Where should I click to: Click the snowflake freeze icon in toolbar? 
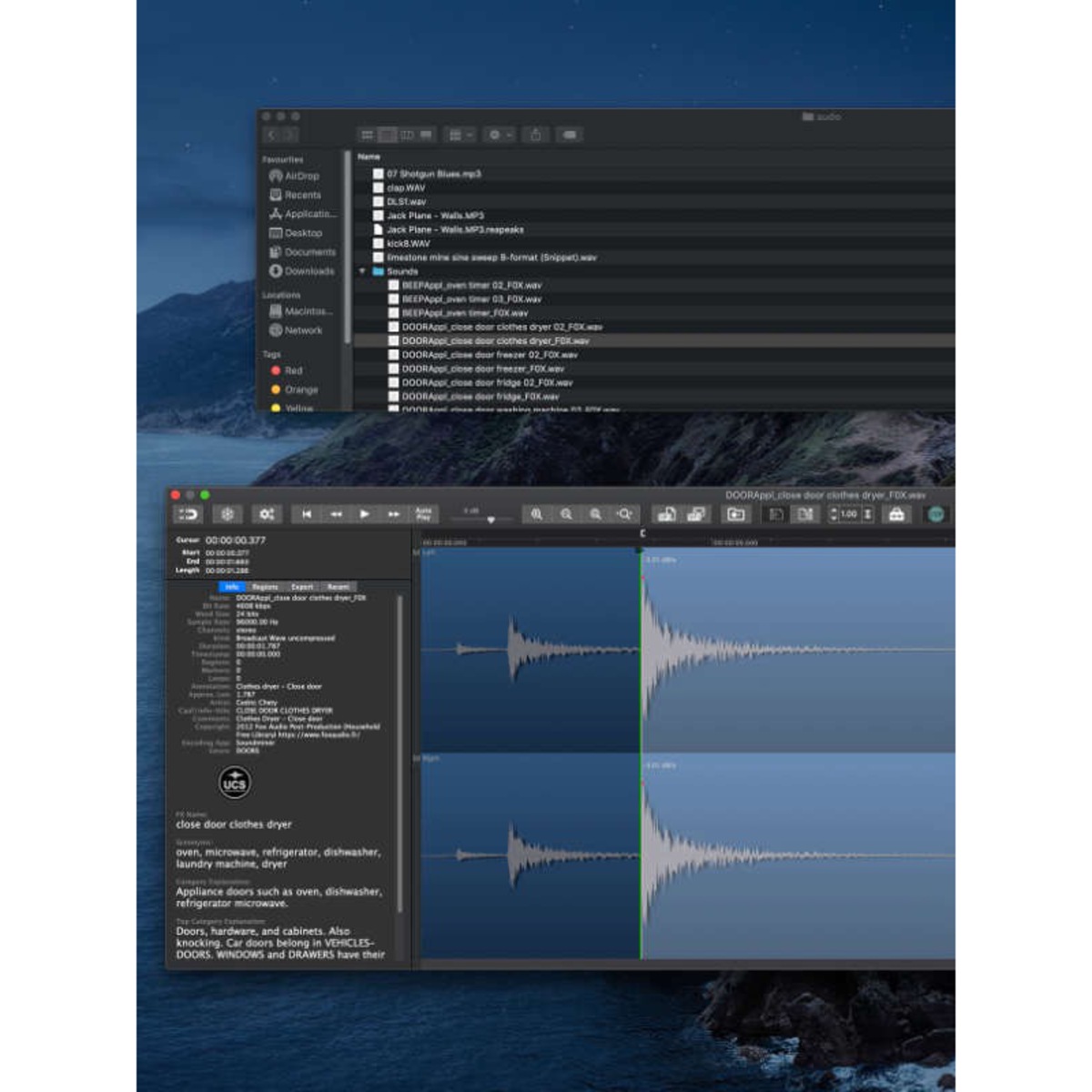(227, 514)
